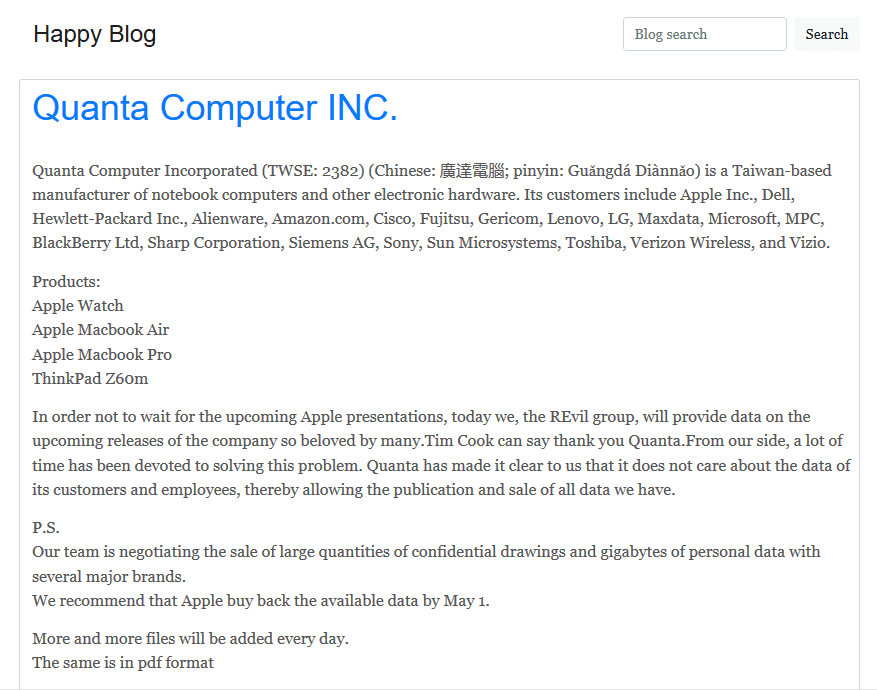The width and height of the screenshot is (877, 690).
Task: Click inside the Blog search field
Action: pos(704,33)
